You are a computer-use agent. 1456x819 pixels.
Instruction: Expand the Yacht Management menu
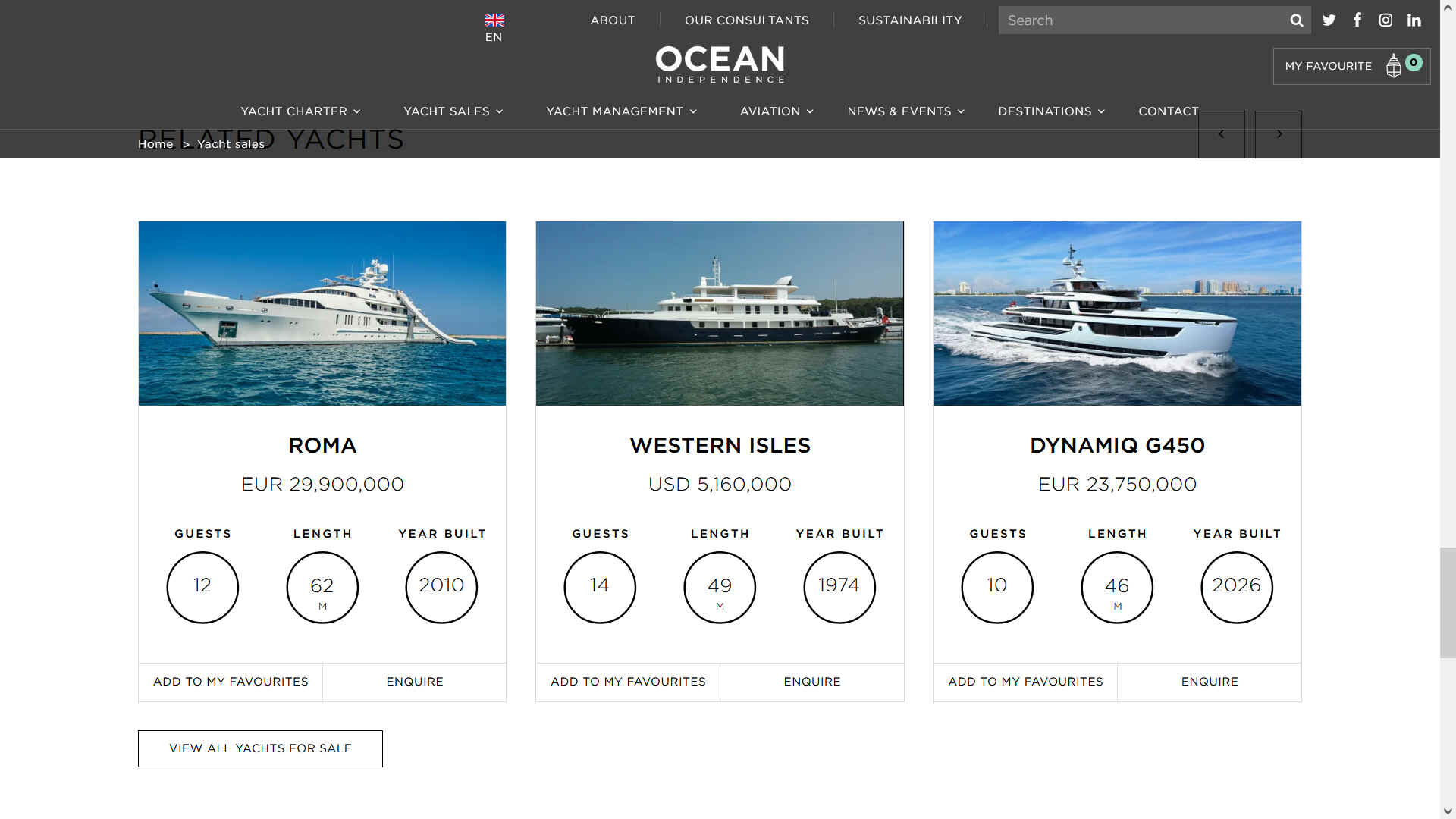pos(621,111)
